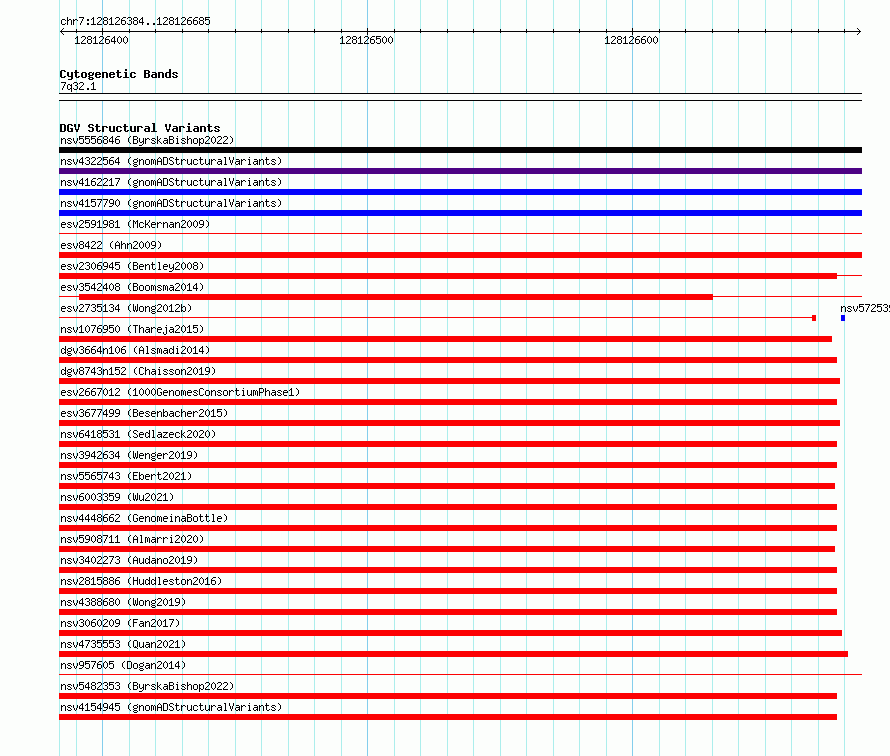Open the partially visible nsv57253 label
The image size is (890, 756).
pos(864,308)
